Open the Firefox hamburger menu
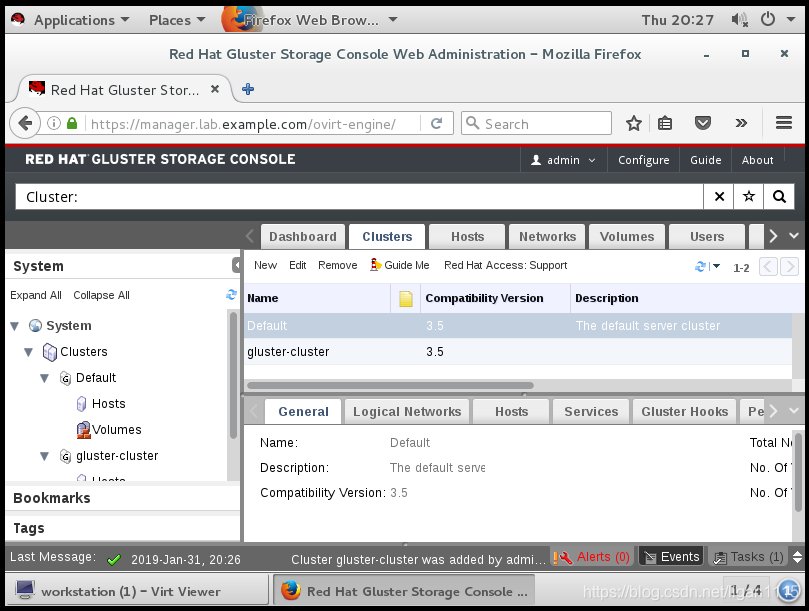The height and width of the screenshot is (611, 809). coord(784,123)
